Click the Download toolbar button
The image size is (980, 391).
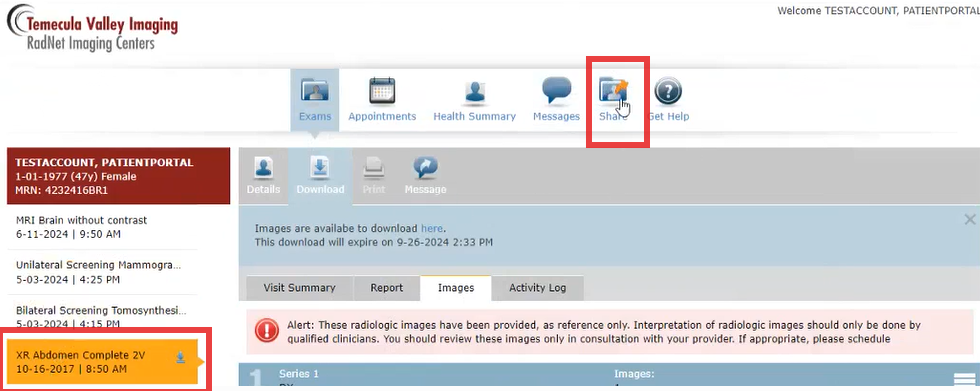[x=320, y=176]
